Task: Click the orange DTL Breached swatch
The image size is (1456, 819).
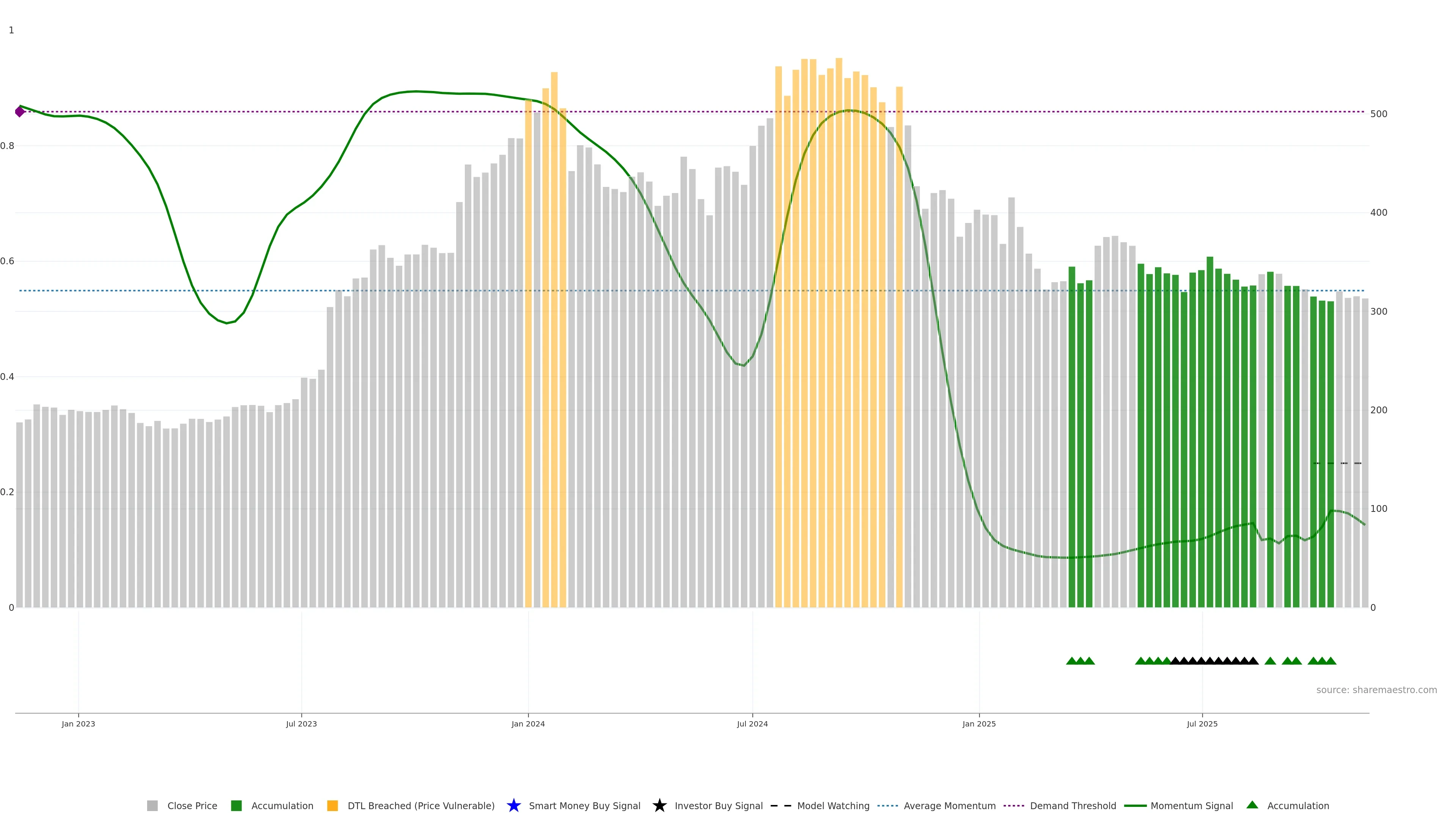Action: (x=333, y=805)
